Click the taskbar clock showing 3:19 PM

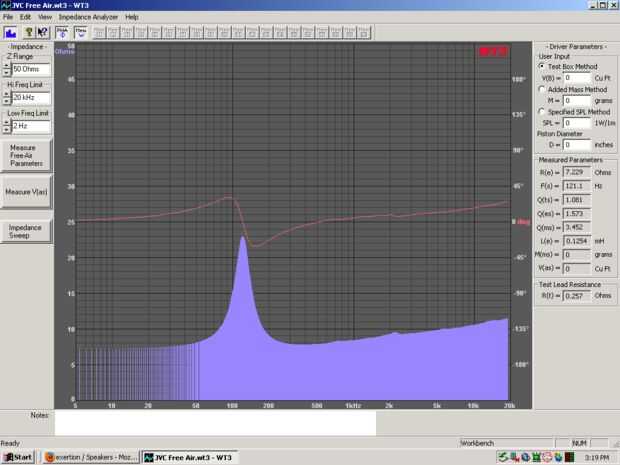[x=596, y=457]
